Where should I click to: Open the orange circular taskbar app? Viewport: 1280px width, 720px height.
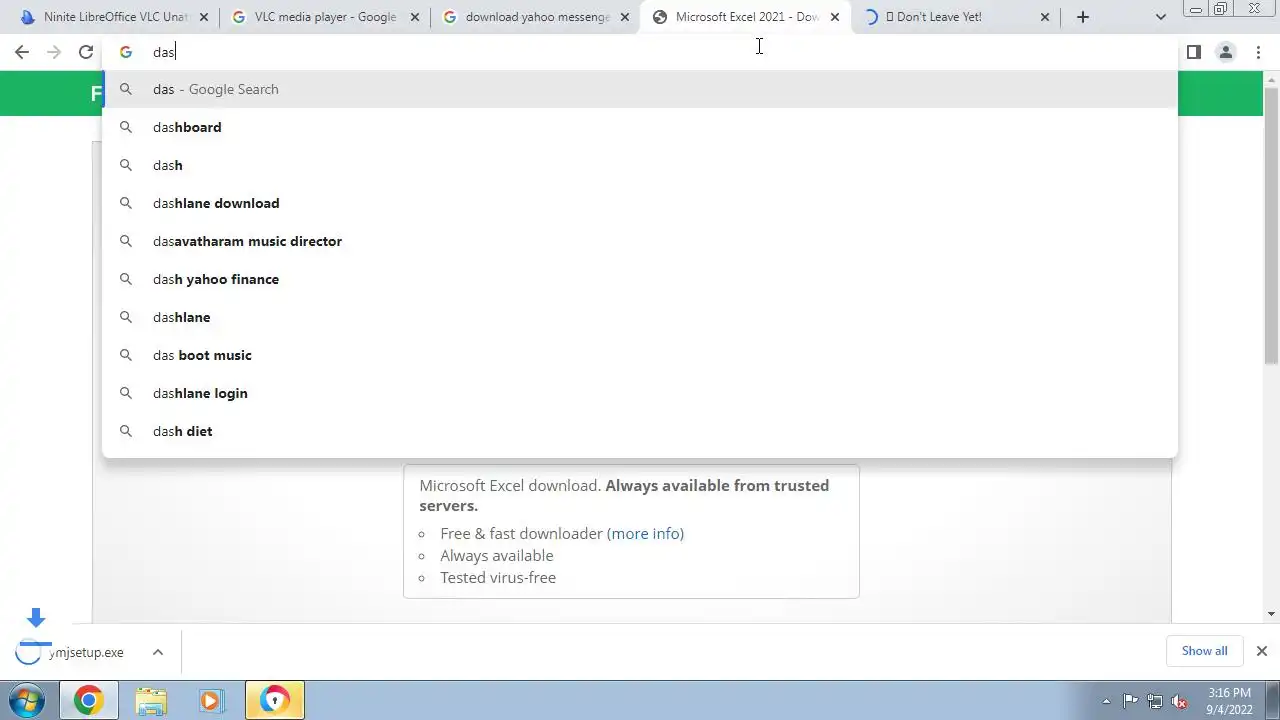pyautogui.click(x=275, y=701)
